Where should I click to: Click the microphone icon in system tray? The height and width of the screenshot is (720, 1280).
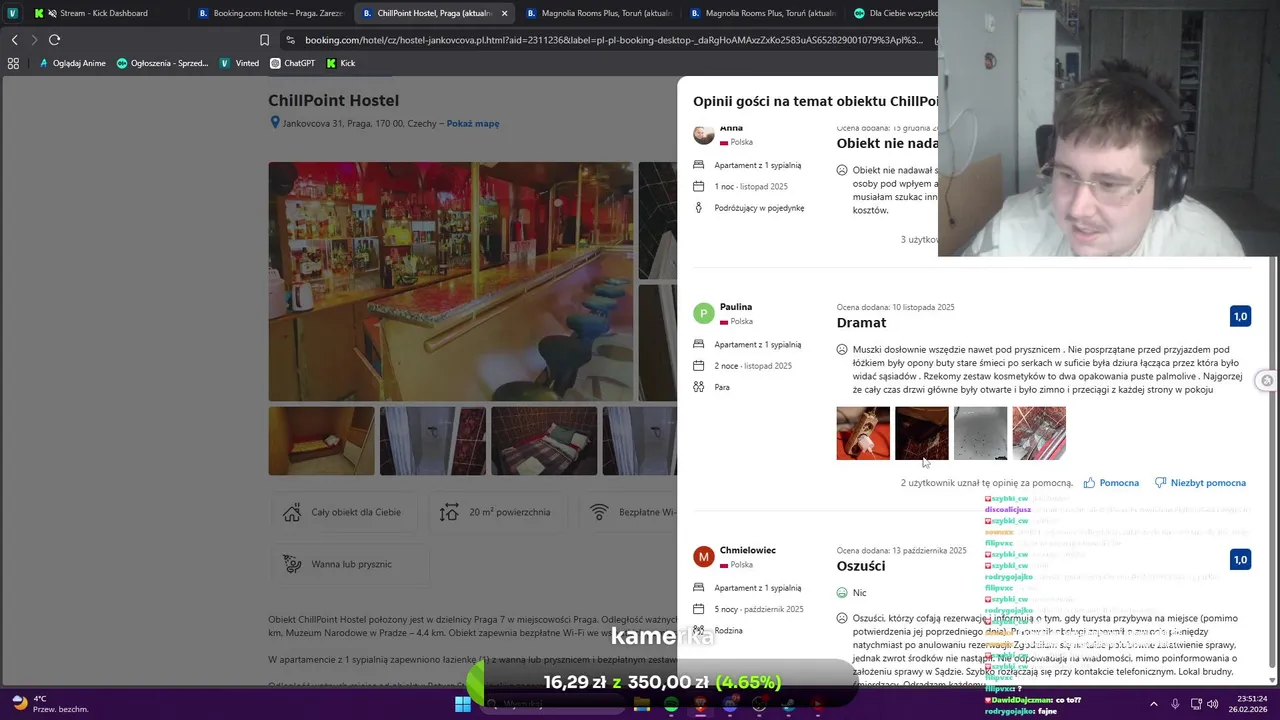[1175, 704]
